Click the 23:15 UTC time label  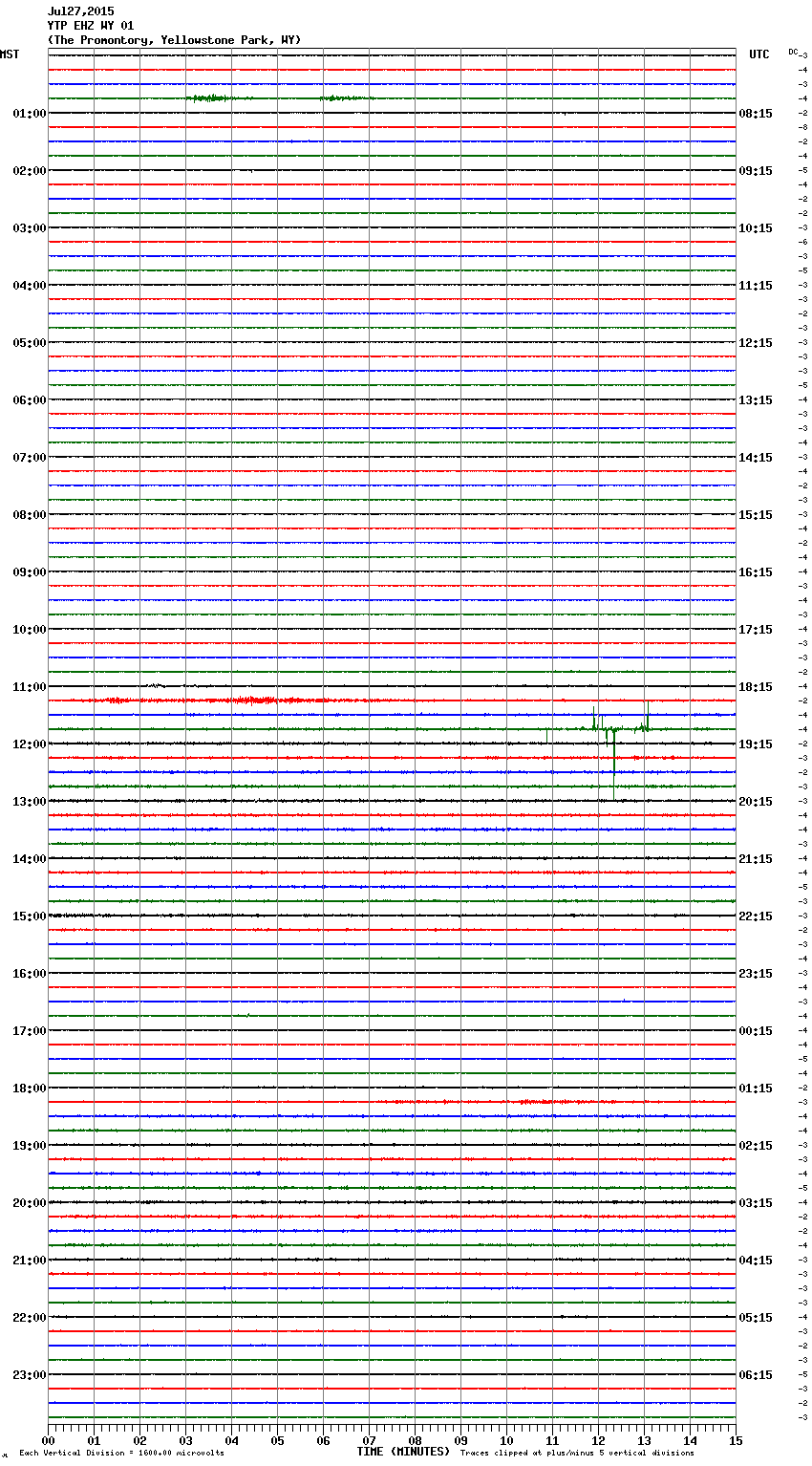(756, 974)
